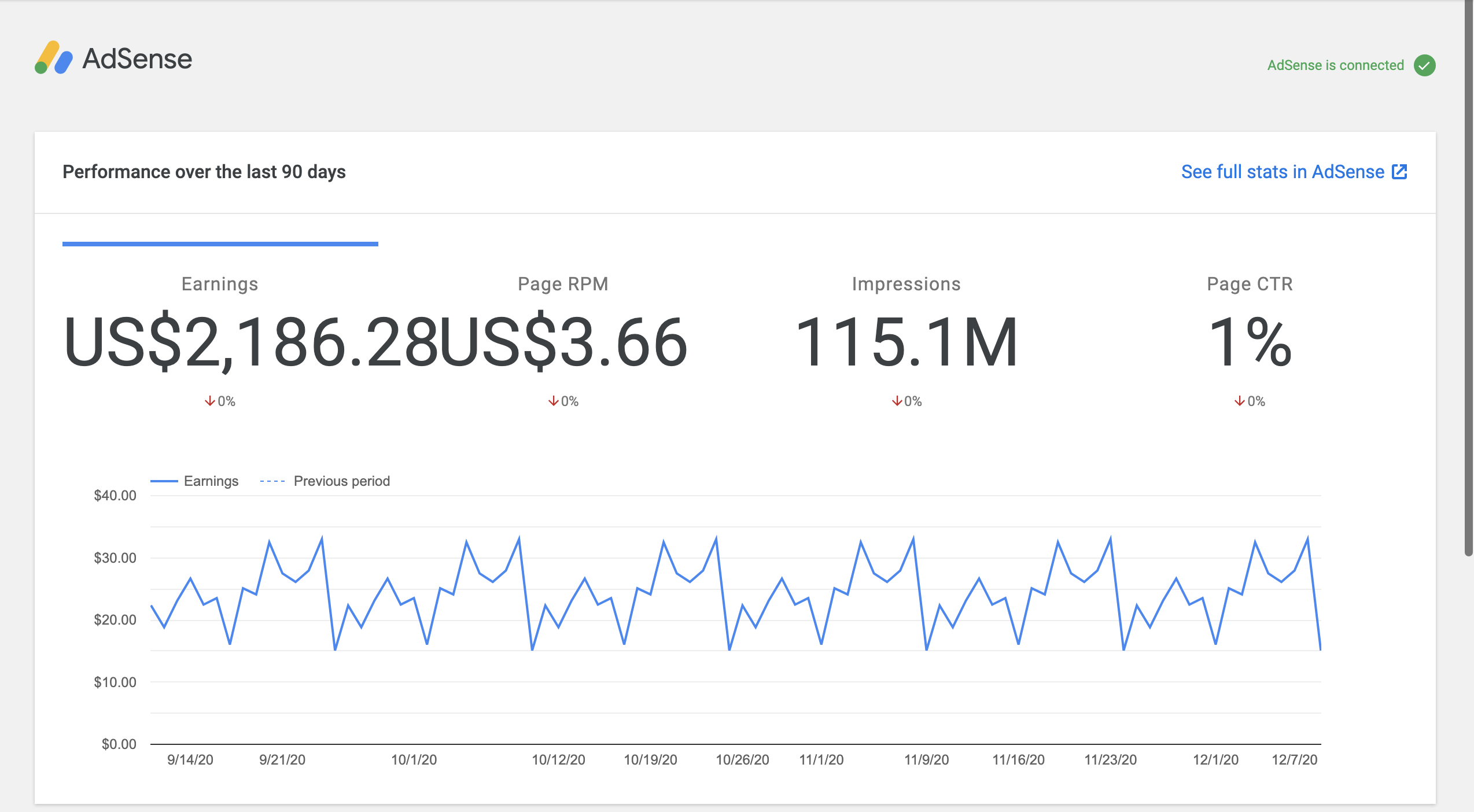Click the red decline arrow under Page RPM

point(552,400)
